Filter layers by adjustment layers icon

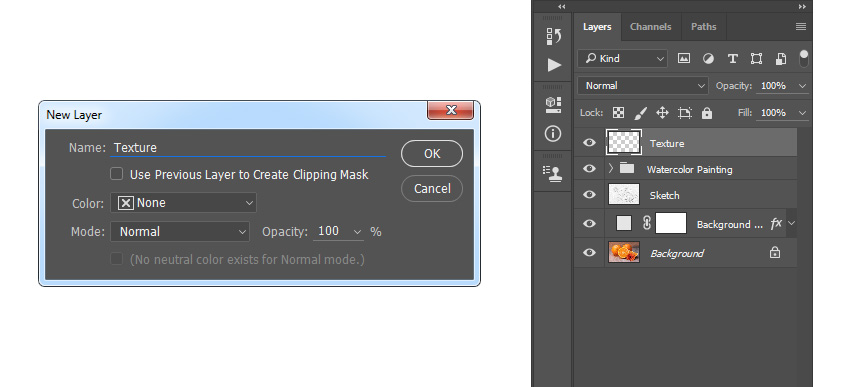[x=708, y=59]
